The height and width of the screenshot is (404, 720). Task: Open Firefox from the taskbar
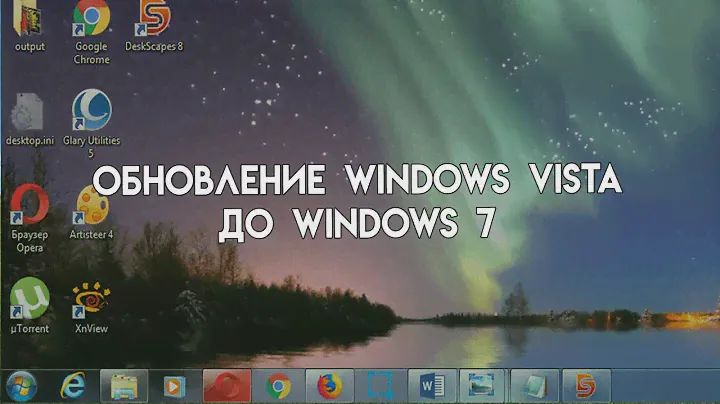click(329, 385)
